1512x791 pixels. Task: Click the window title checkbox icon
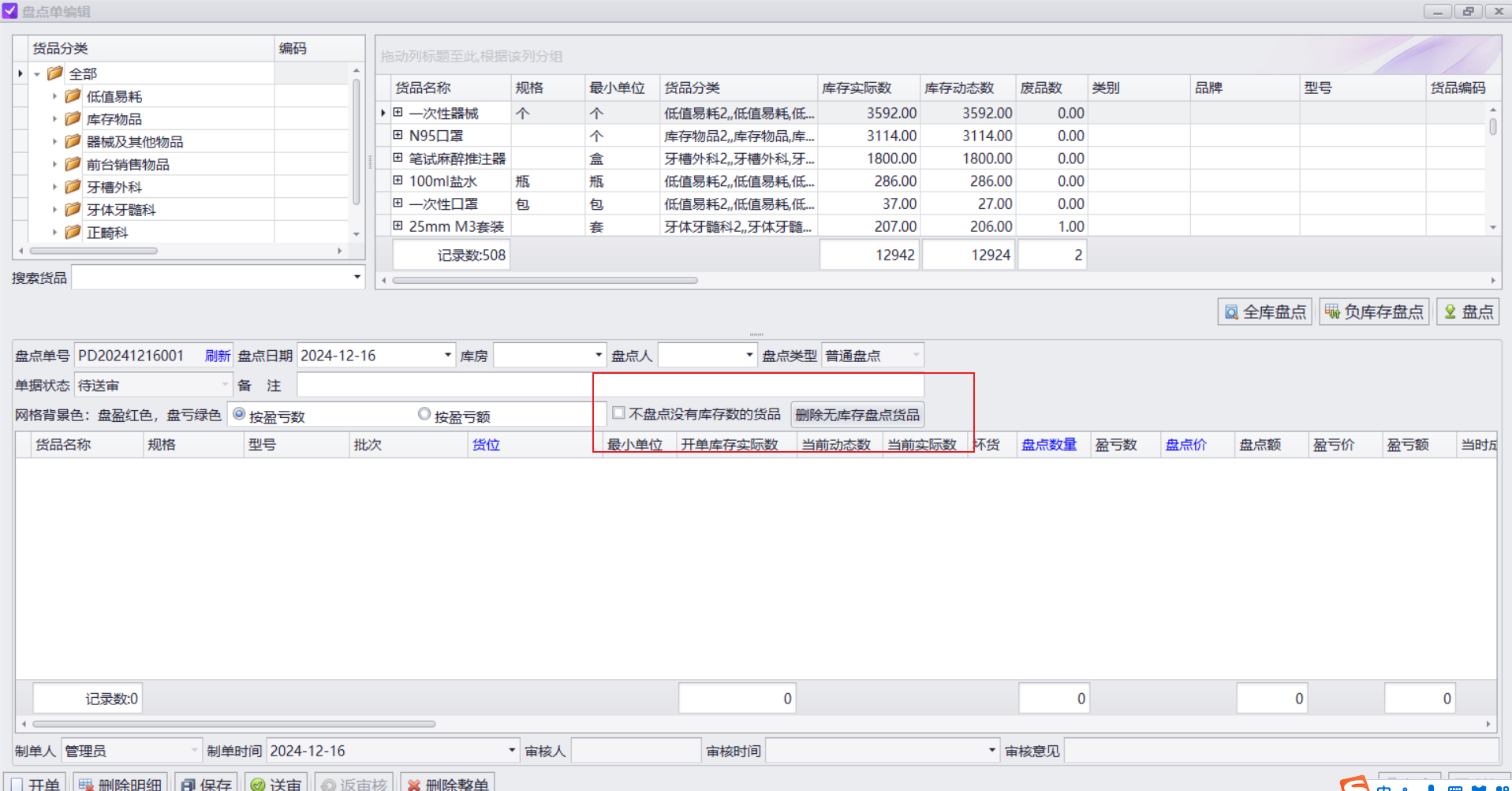click(9, 11)
